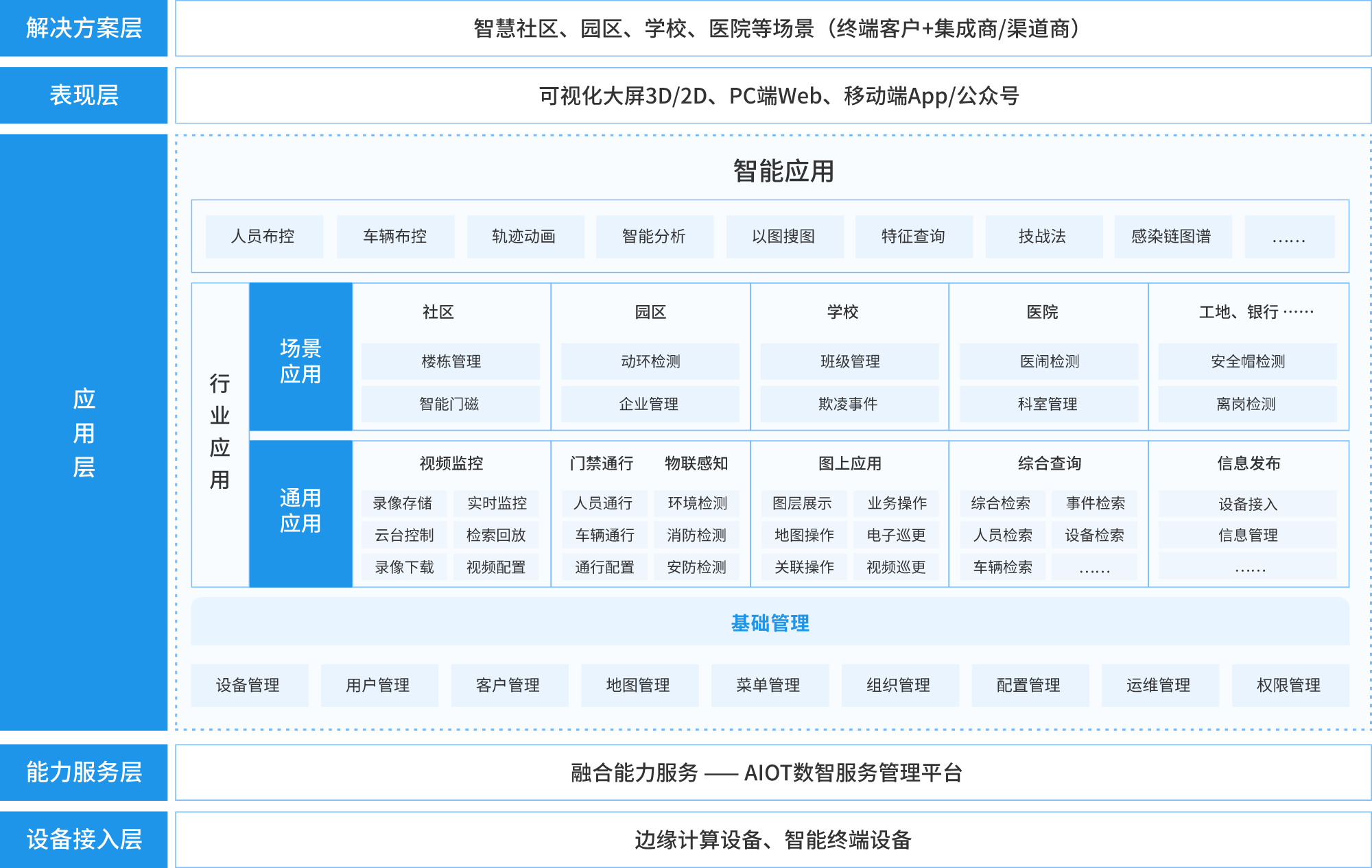Click 轨迹动画 in intelligent applications

(525, 237)
